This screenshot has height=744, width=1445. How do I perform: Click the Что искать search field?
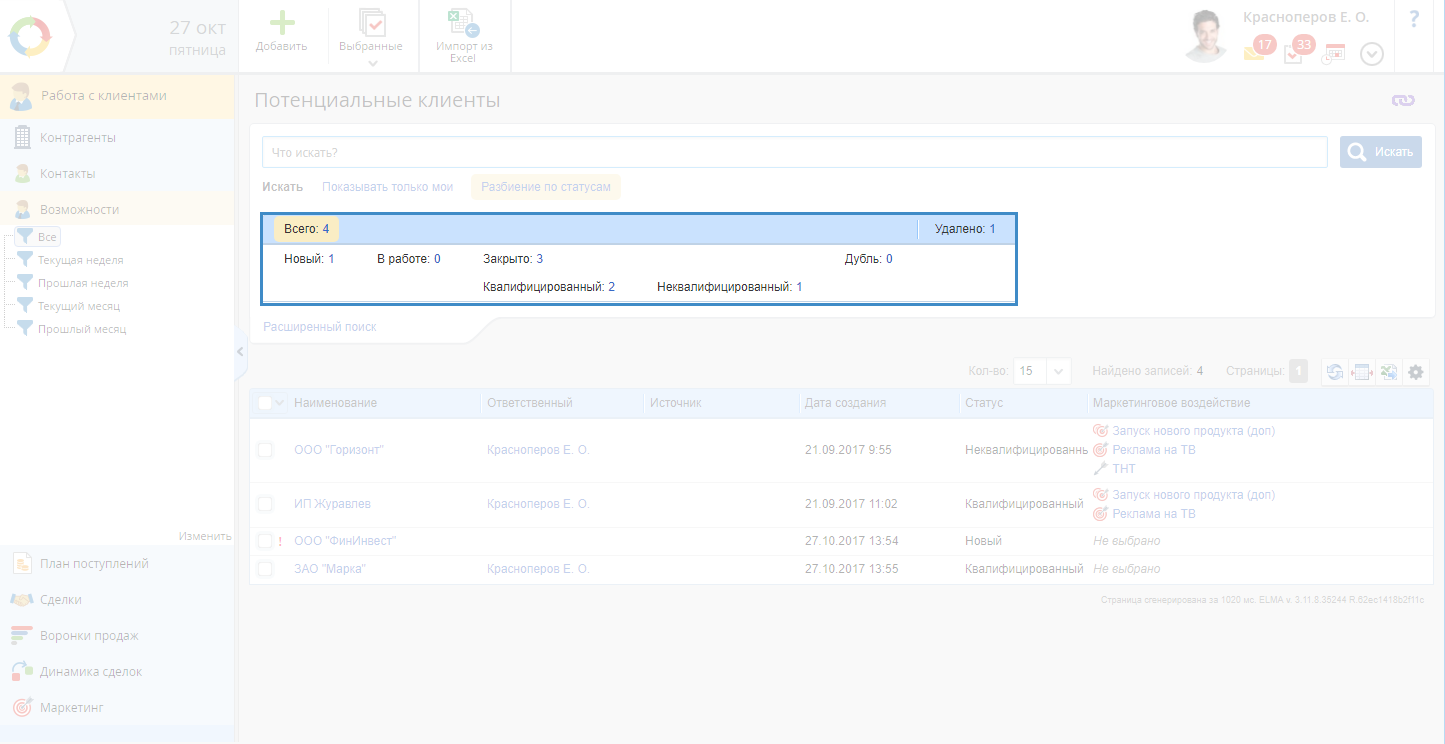[x=794, y=153]
